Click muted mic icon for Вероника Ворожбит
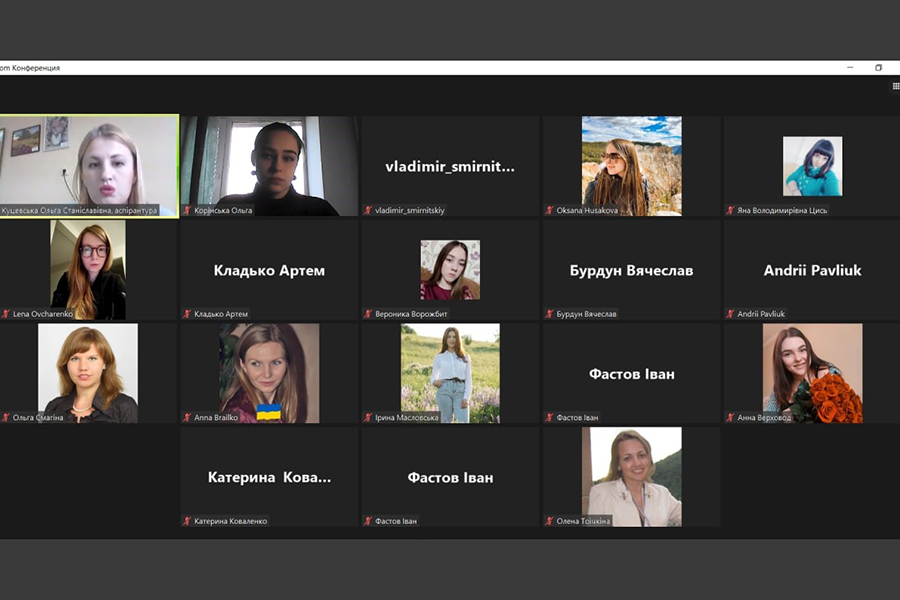Viewport: 900px width, 600px height. (368, 314)
